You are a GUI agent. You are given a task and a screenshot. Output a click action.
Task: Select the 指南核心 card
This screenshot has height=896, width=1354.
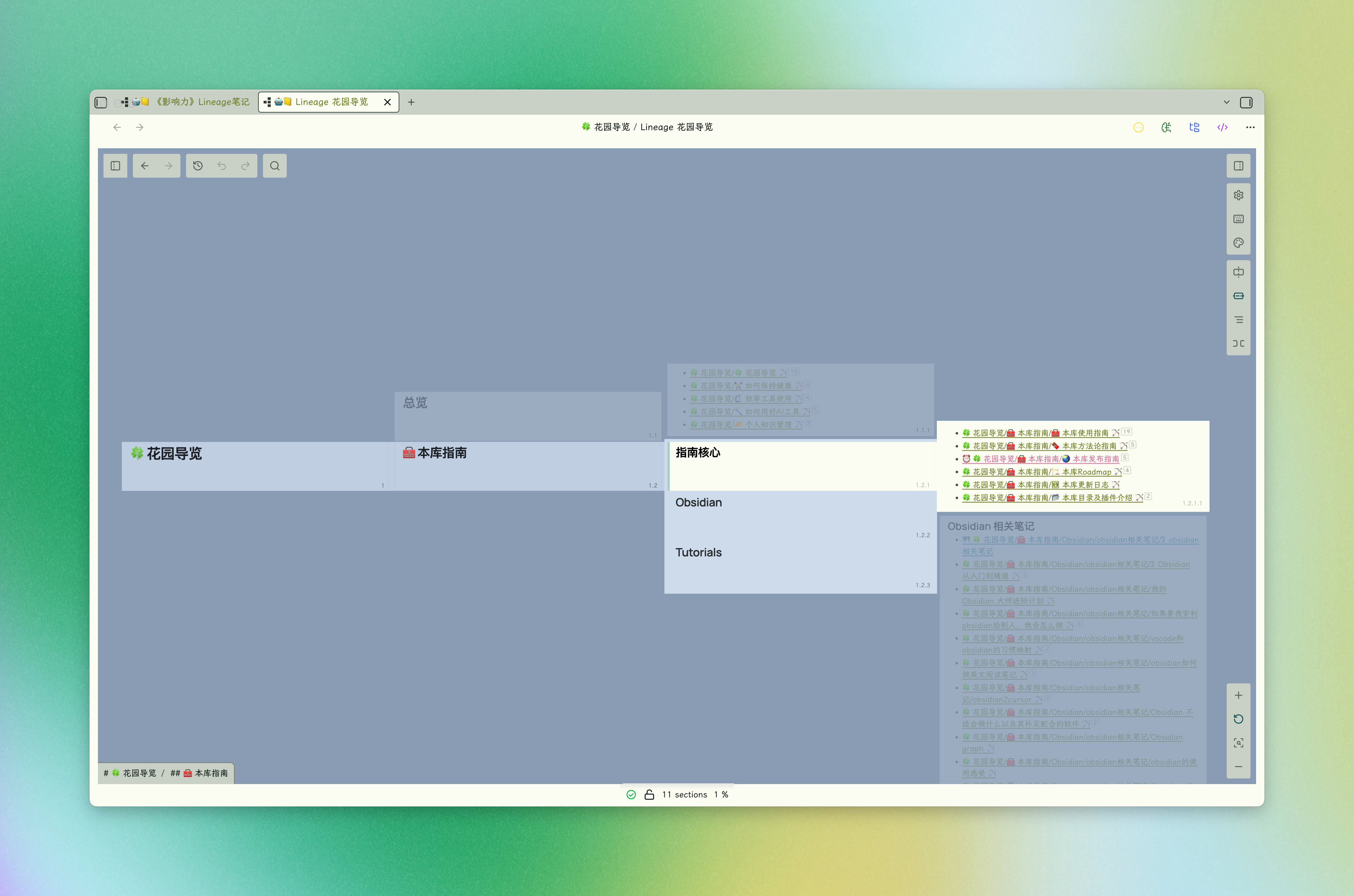(801, 466)
